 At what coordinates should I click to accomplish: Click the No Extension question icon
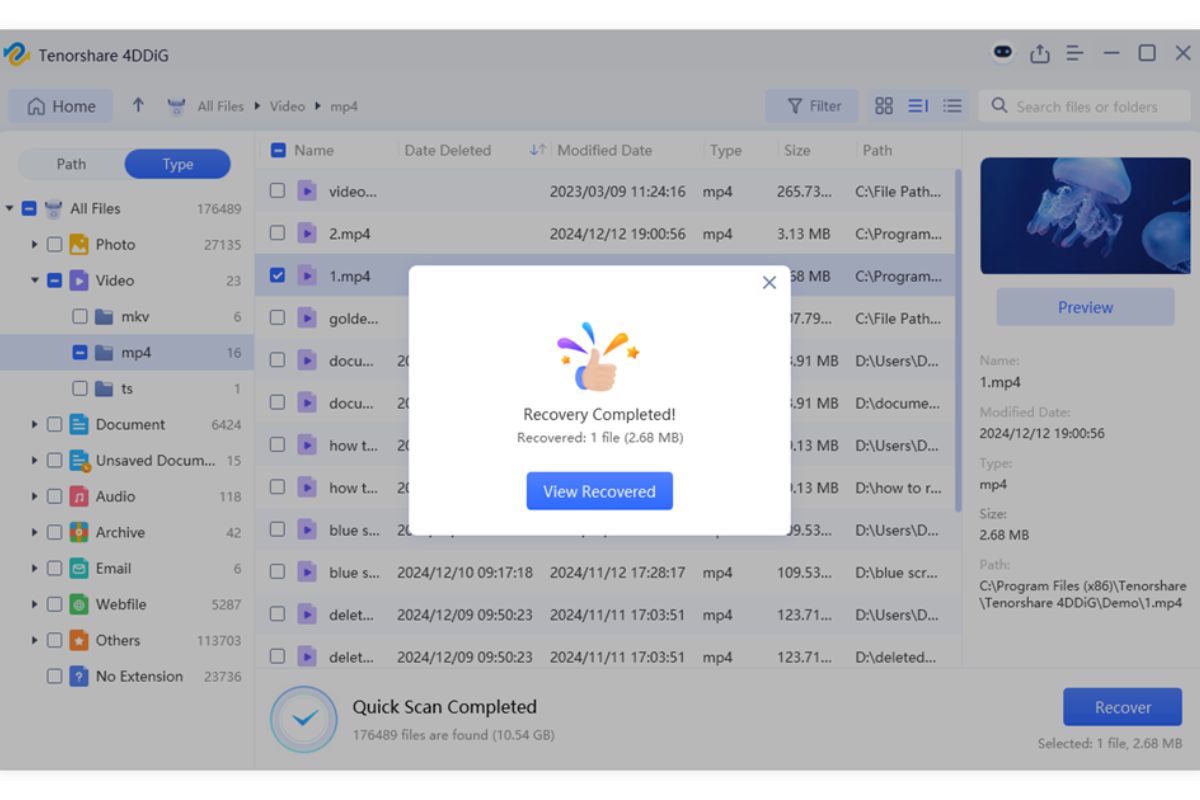[x=79, y=676]
